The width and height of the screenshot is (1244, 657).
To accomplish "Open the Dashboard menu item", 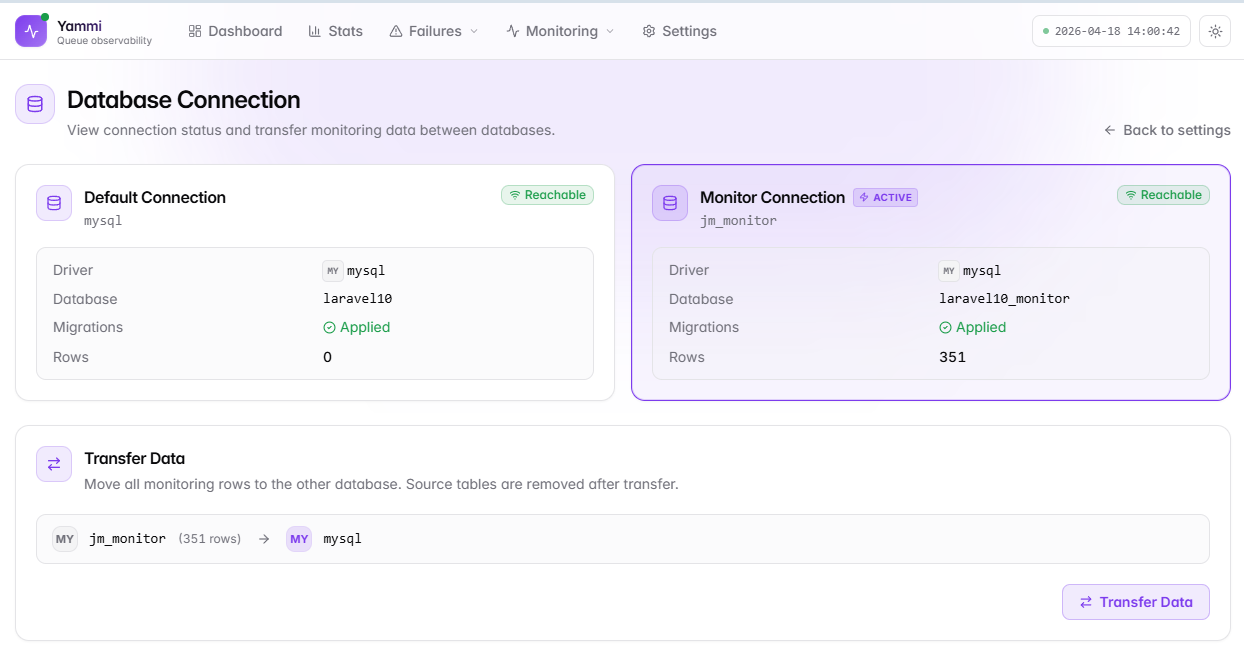I will 235,31.
